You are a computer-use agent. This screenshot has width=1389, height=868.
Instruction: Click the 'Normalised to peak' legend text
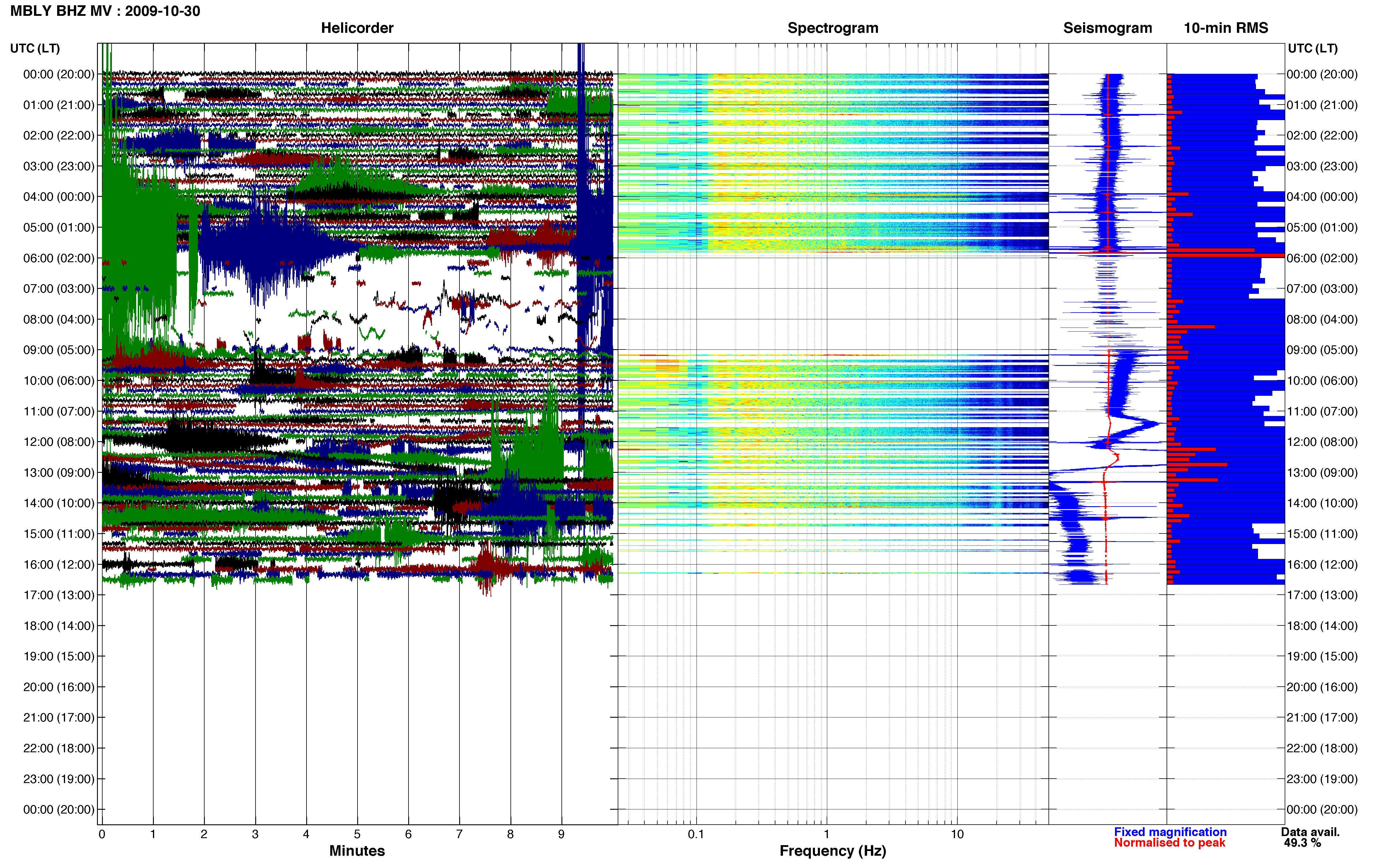pyautogui.click(x=1170, y=843)
